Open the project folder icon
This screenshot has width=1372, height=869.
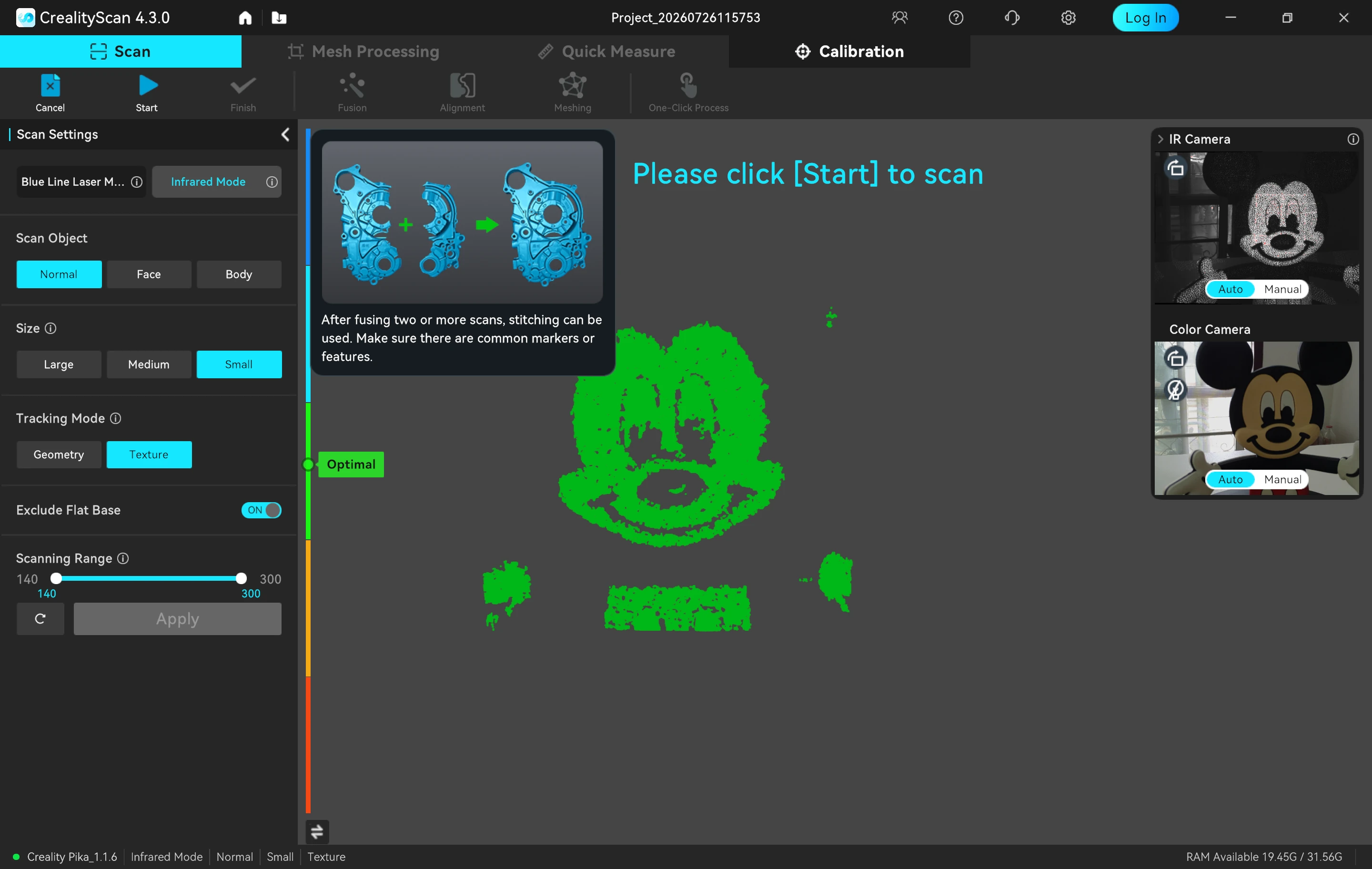pyautogui.click(x=279, y=18)
